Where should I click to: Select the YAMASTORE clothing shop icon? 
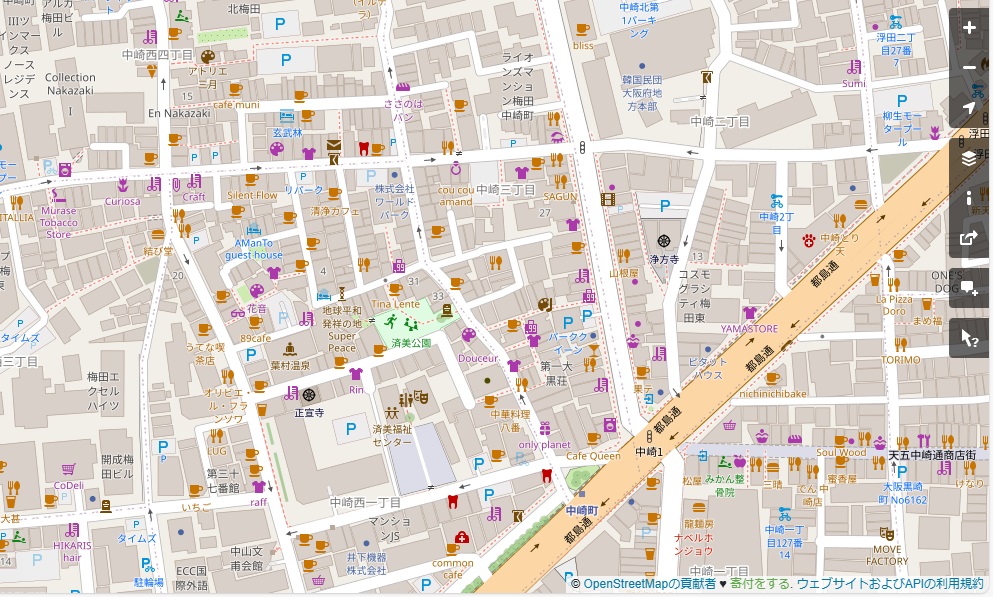(x=749, y=313)
